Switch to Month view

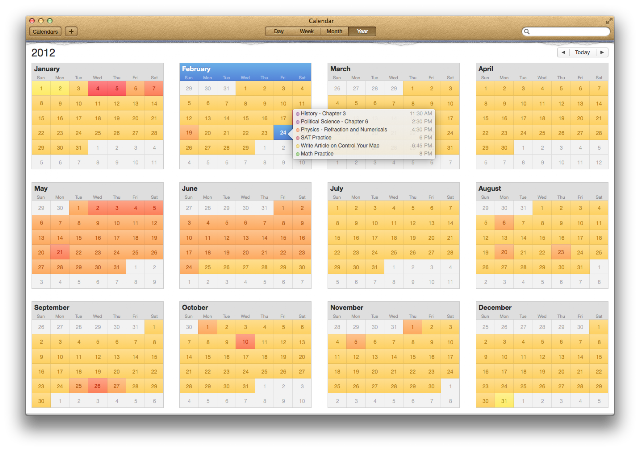coord(334,31)
